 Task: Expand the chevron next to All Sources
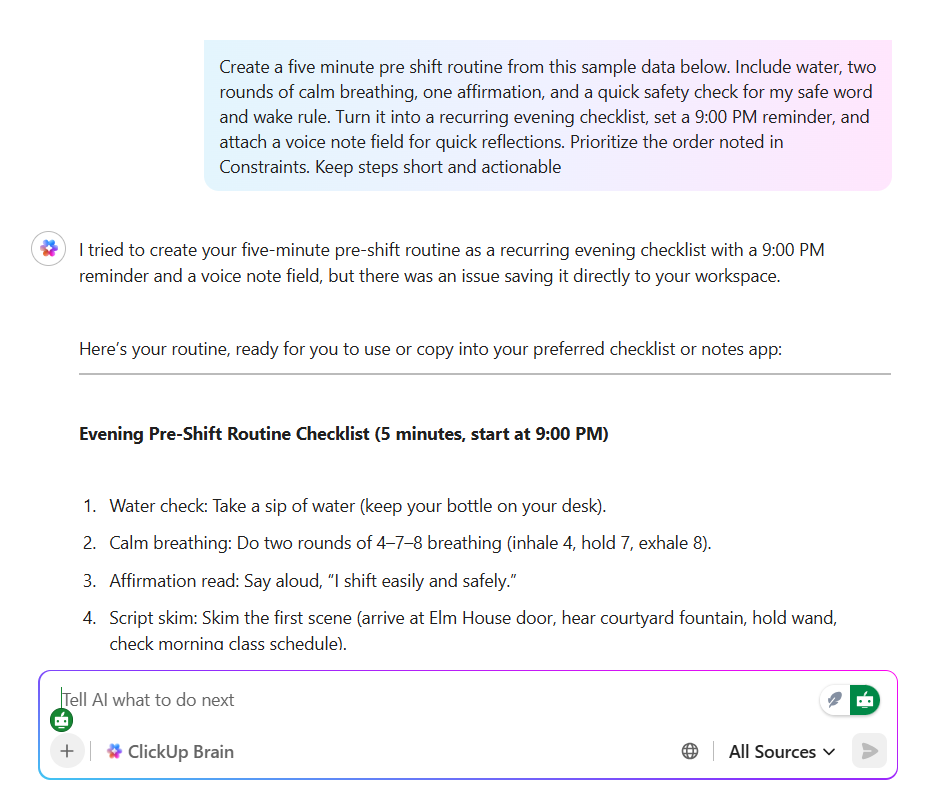click(x=830, y=751)
